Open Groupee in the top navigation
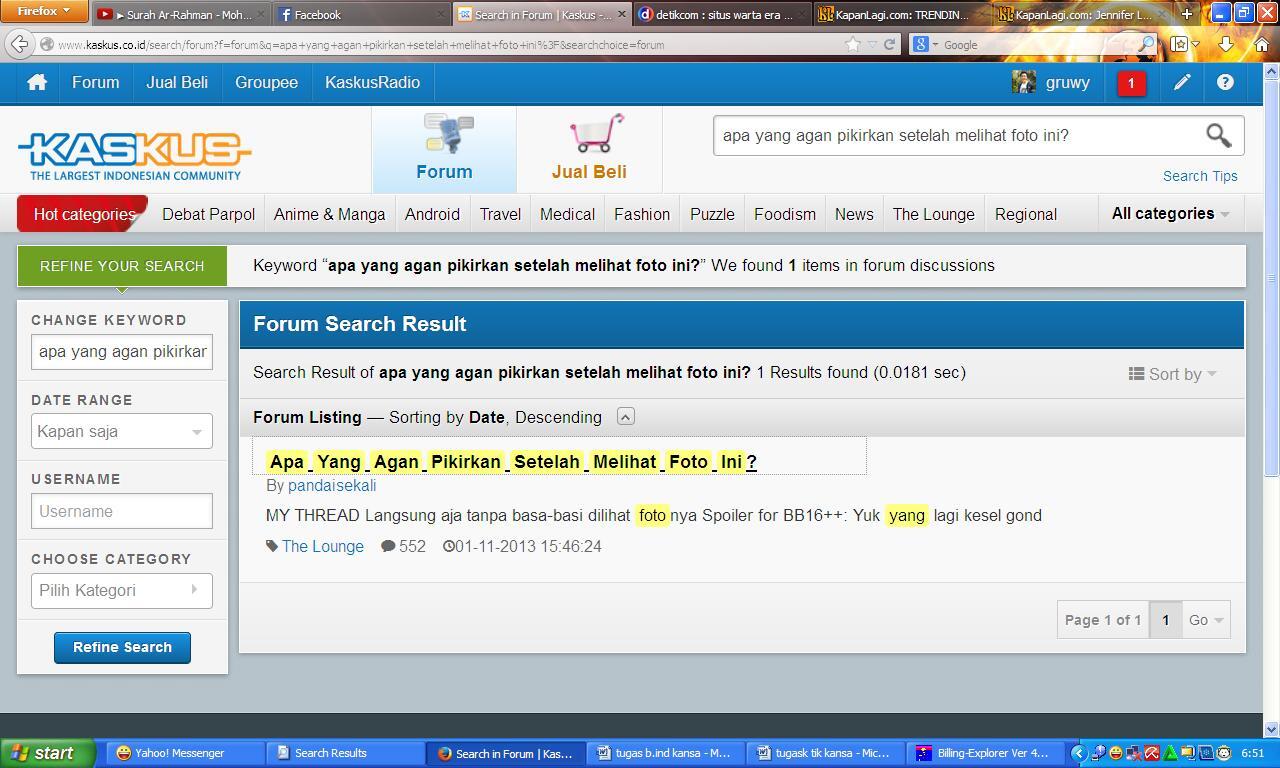The width and height of the screenshot is (1280, 768). (x=266, y=83)
